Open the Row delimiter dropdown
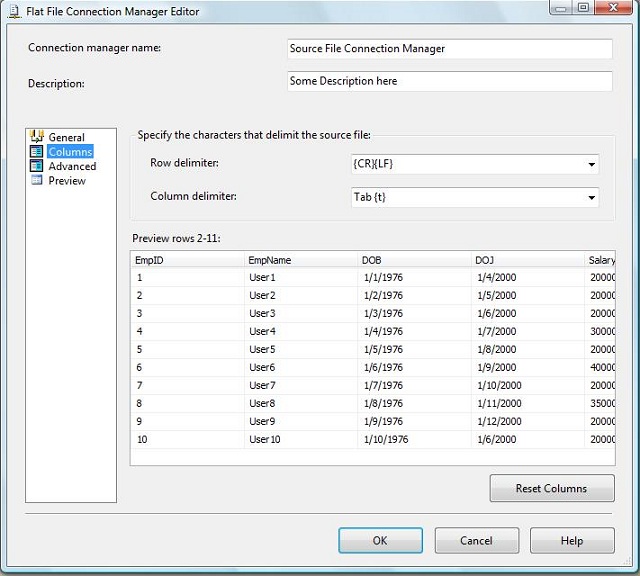 pyautogui.click(x=592, y=165)
